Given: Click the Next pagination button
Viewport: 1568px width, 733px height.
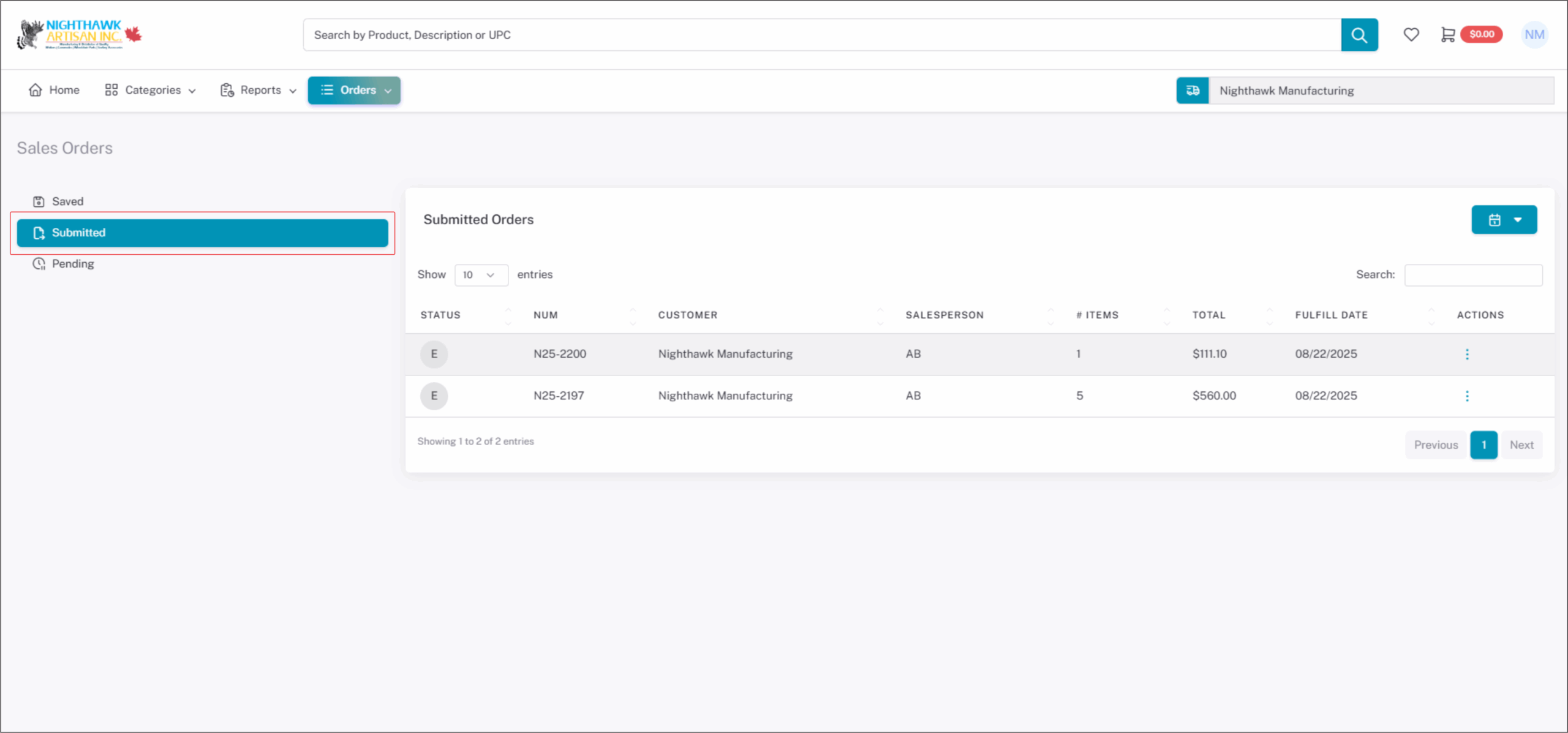Looking at the screenshot, I should (1521, 445).
